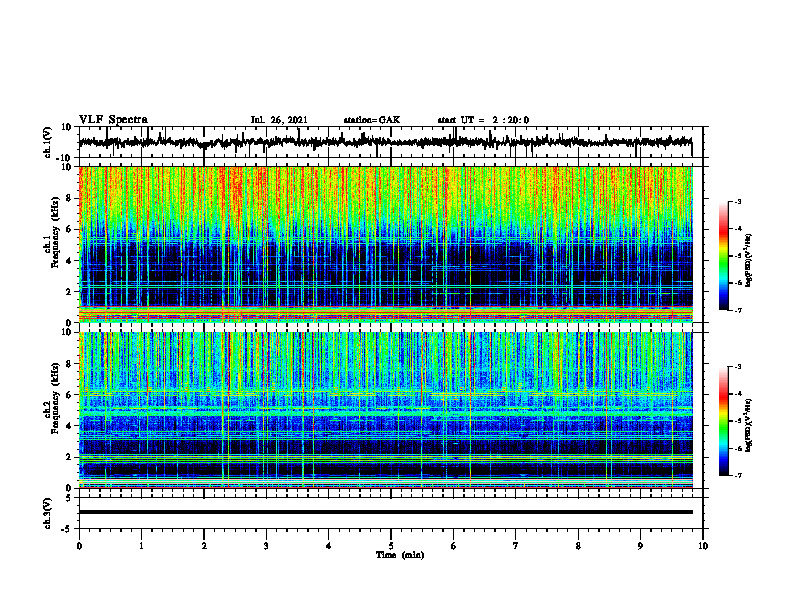Click the lower color scale bar beside ch.2
Image resolution: width=792 pixels, height=612 pixels.
point(724,421)
